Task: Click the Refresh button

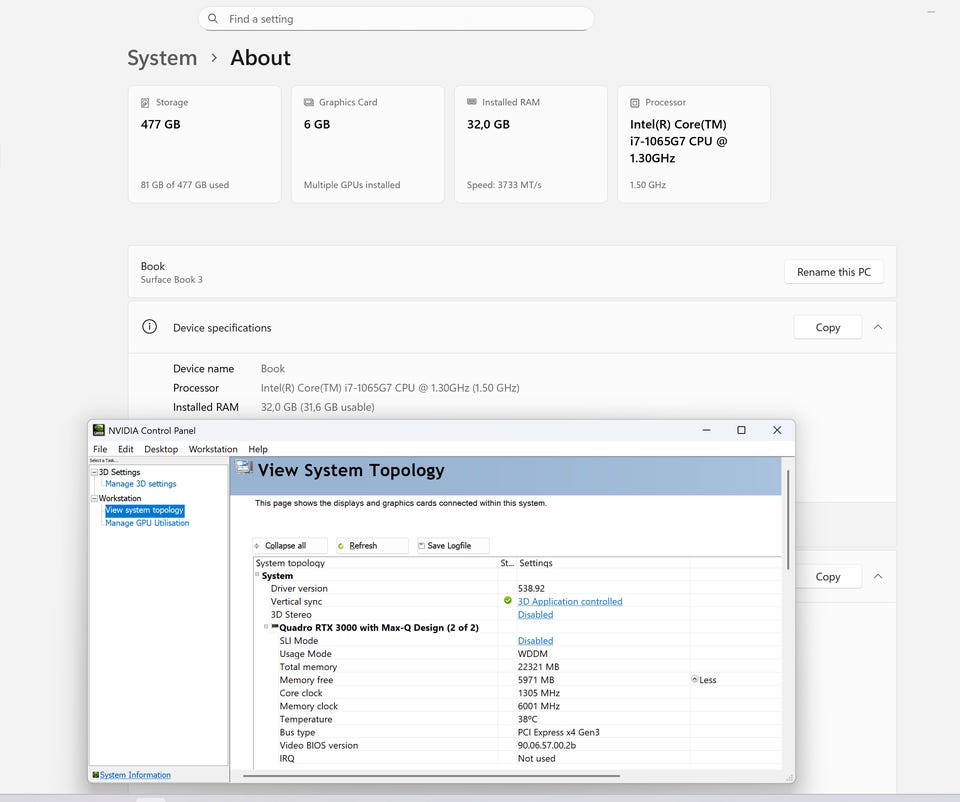Action: (372, 545)
